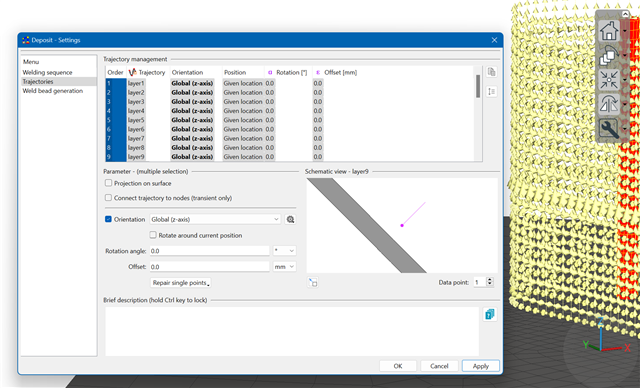Expand the mirror icon dropdown arrow
Viewport: 640px width, 388px height.
click(x=624, y=105)
